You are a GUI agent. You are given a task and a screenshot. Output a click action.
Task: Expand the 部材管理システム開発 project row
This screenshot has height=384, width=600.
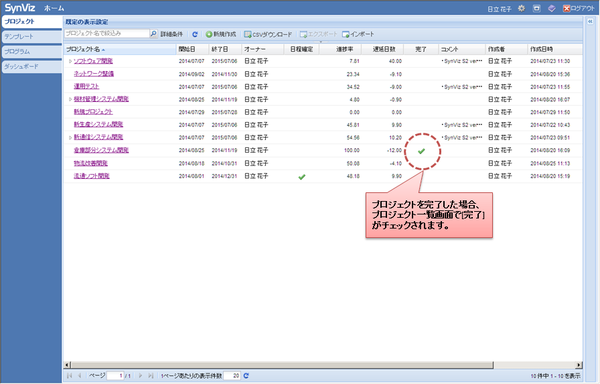(x=70, y=99)
